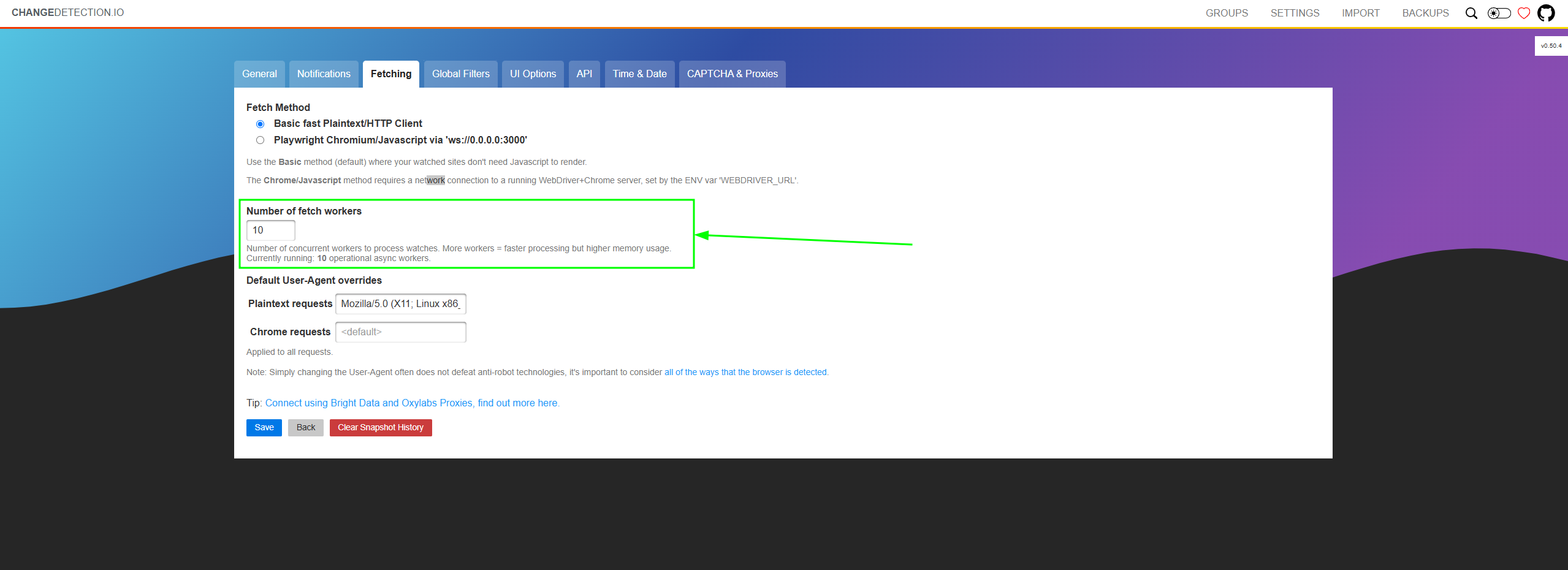The image size is (1568, 570).
Task: Open the BACKUPS menu item
Action: point(1425,13)
